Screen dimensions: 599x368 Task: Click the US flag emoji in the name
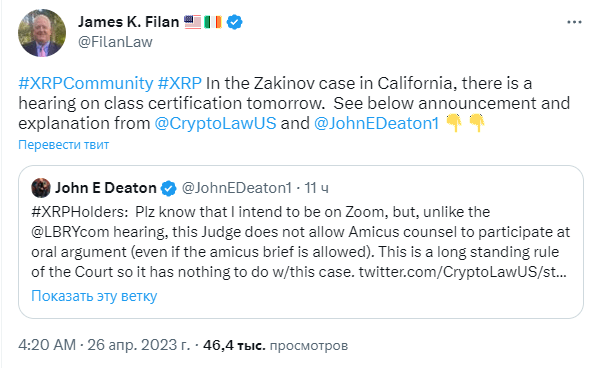point(193,22)
